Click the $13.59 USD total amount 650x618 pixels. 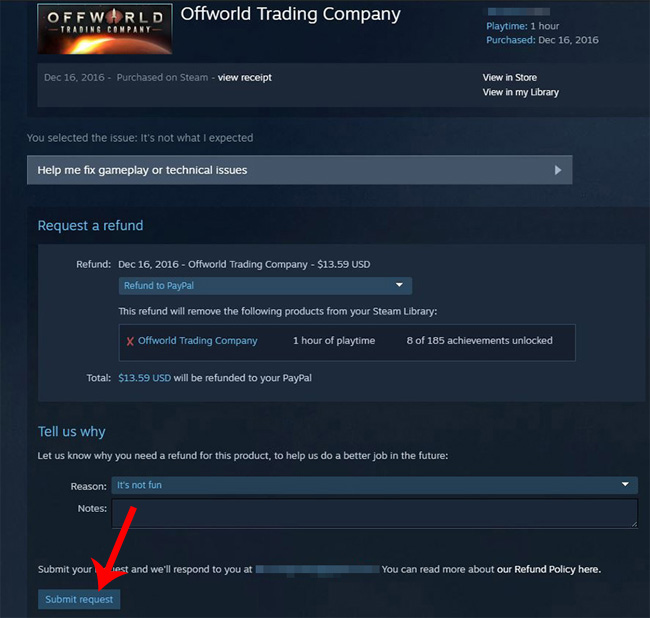(145, 378)
